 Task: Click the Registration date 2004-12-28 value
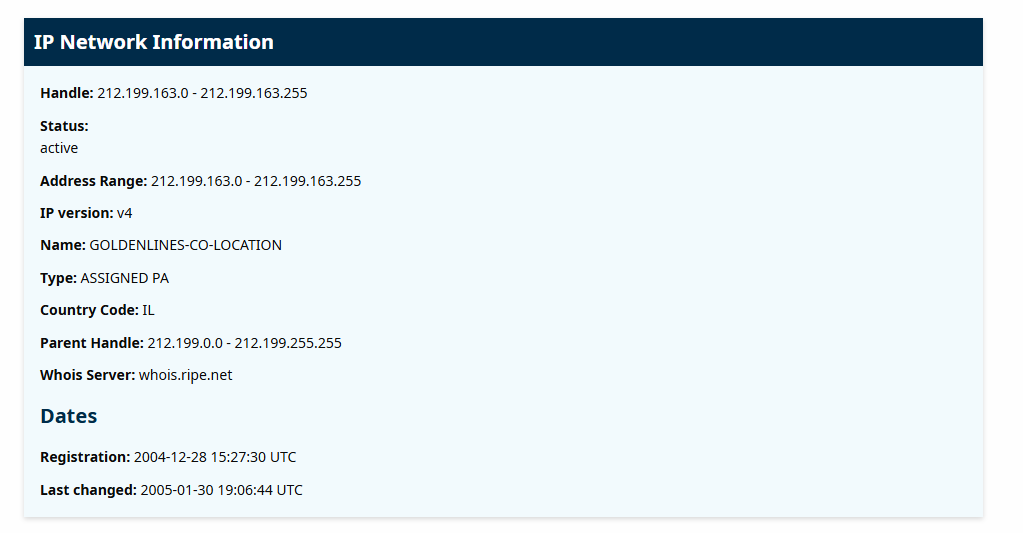point(215,457)
